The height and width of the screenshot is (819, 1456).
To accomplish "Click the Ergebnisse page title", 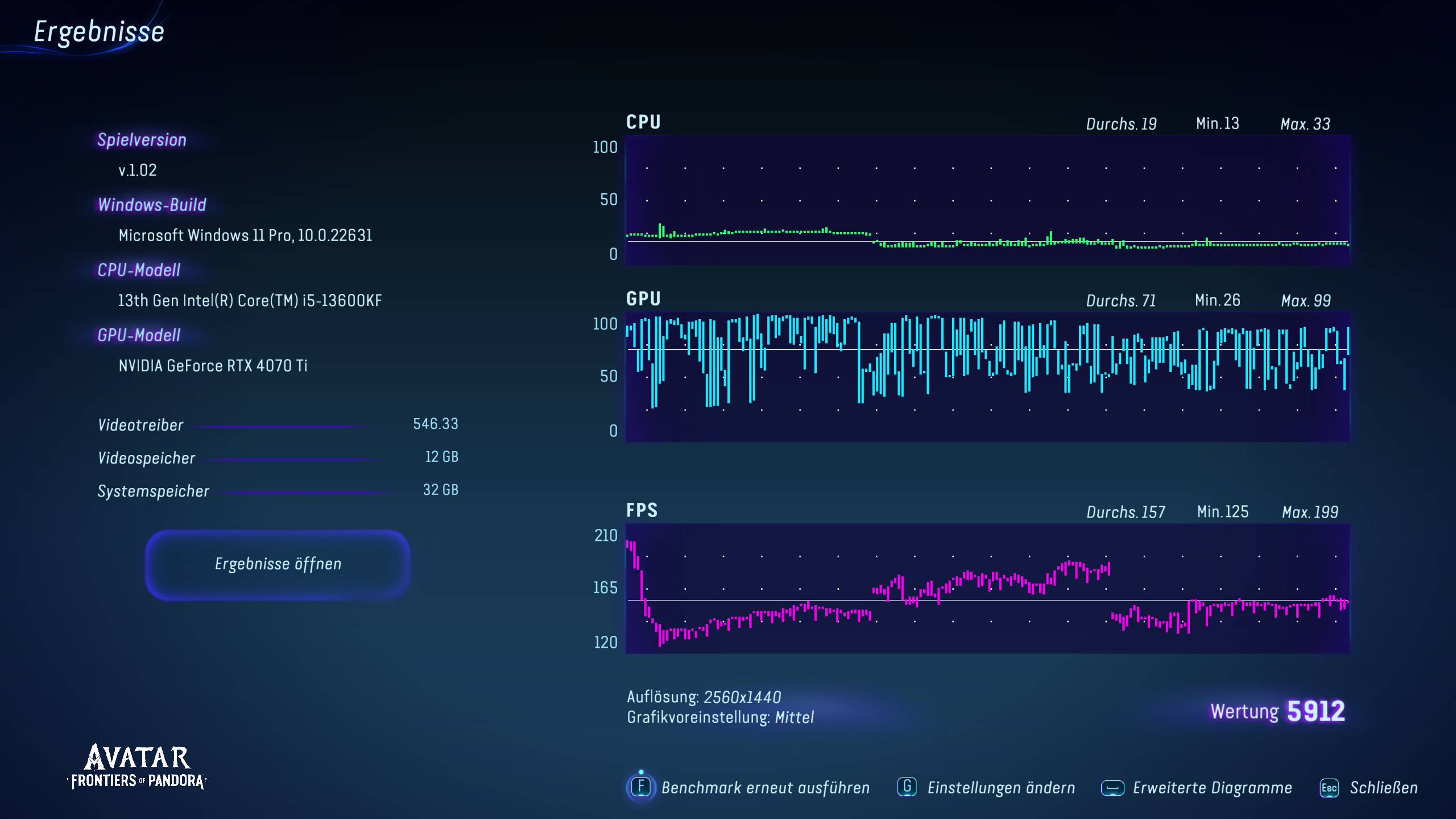I will 99,32.
